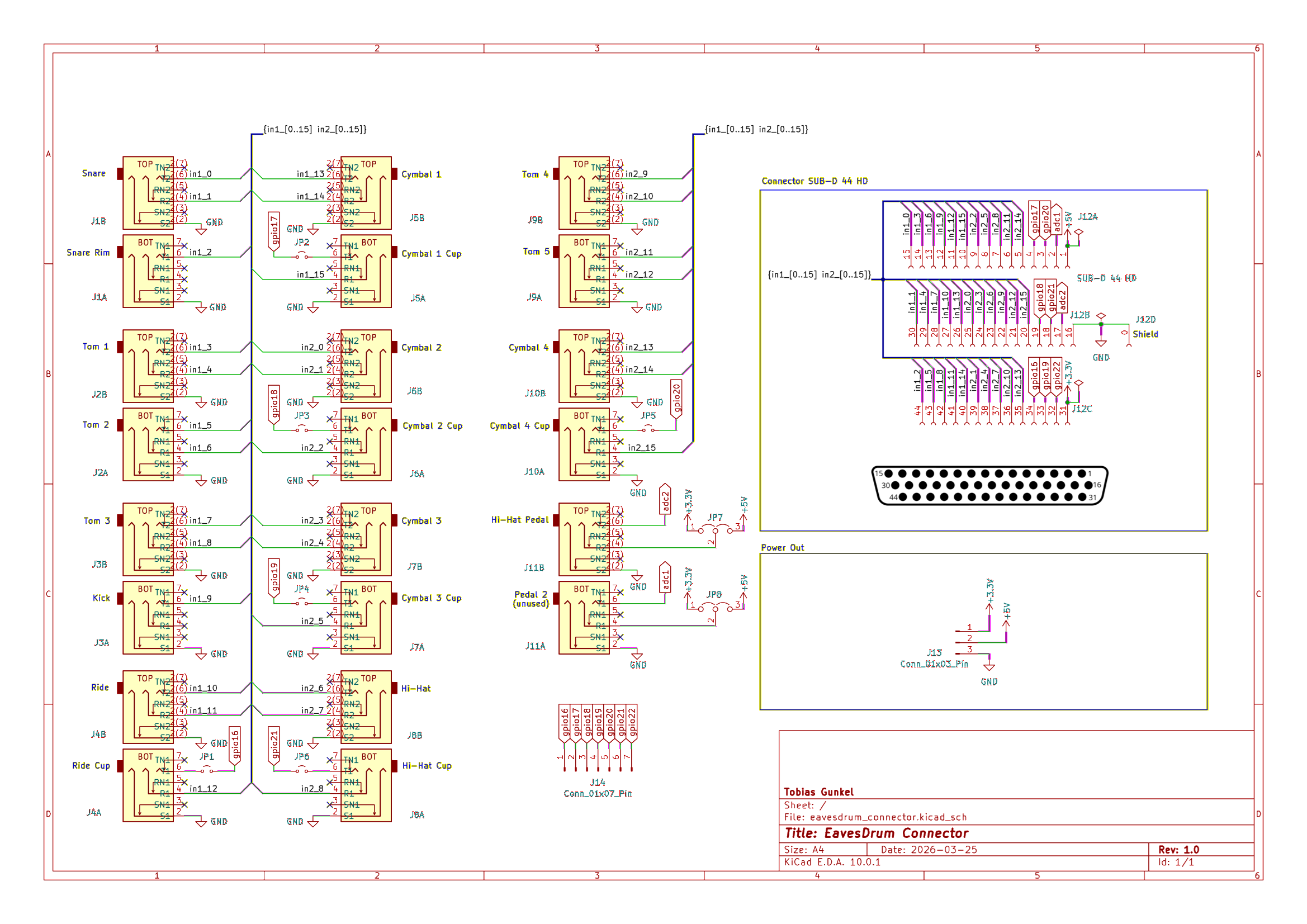1307x924 pixels.
Task: Select the JP4 jumper symbol
Action: (x=302, y=603)
